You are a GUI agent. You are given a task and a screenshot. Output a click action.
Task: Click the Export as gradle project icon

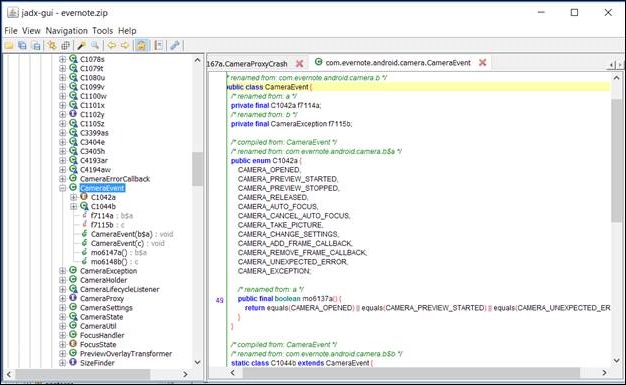[36, 46]
